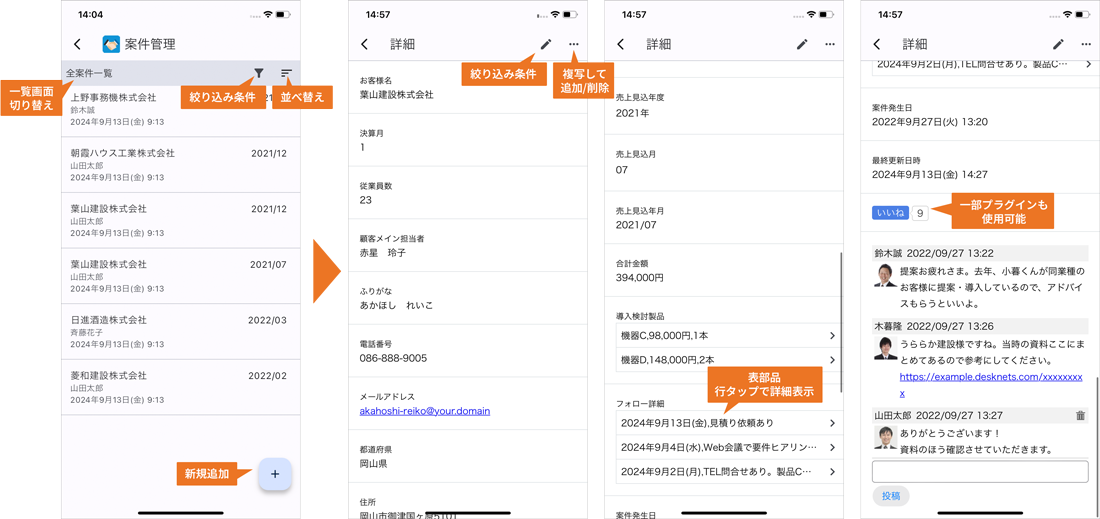Open the 日進酒造株式会社 2022/03 record

tap(180, 332)
